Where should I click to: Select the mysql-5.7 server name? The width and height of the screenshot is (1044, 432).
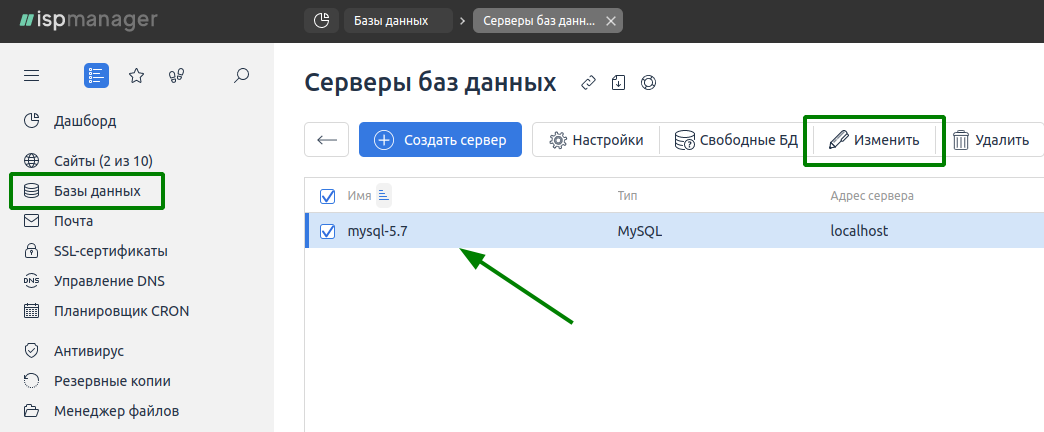[378, 232]
